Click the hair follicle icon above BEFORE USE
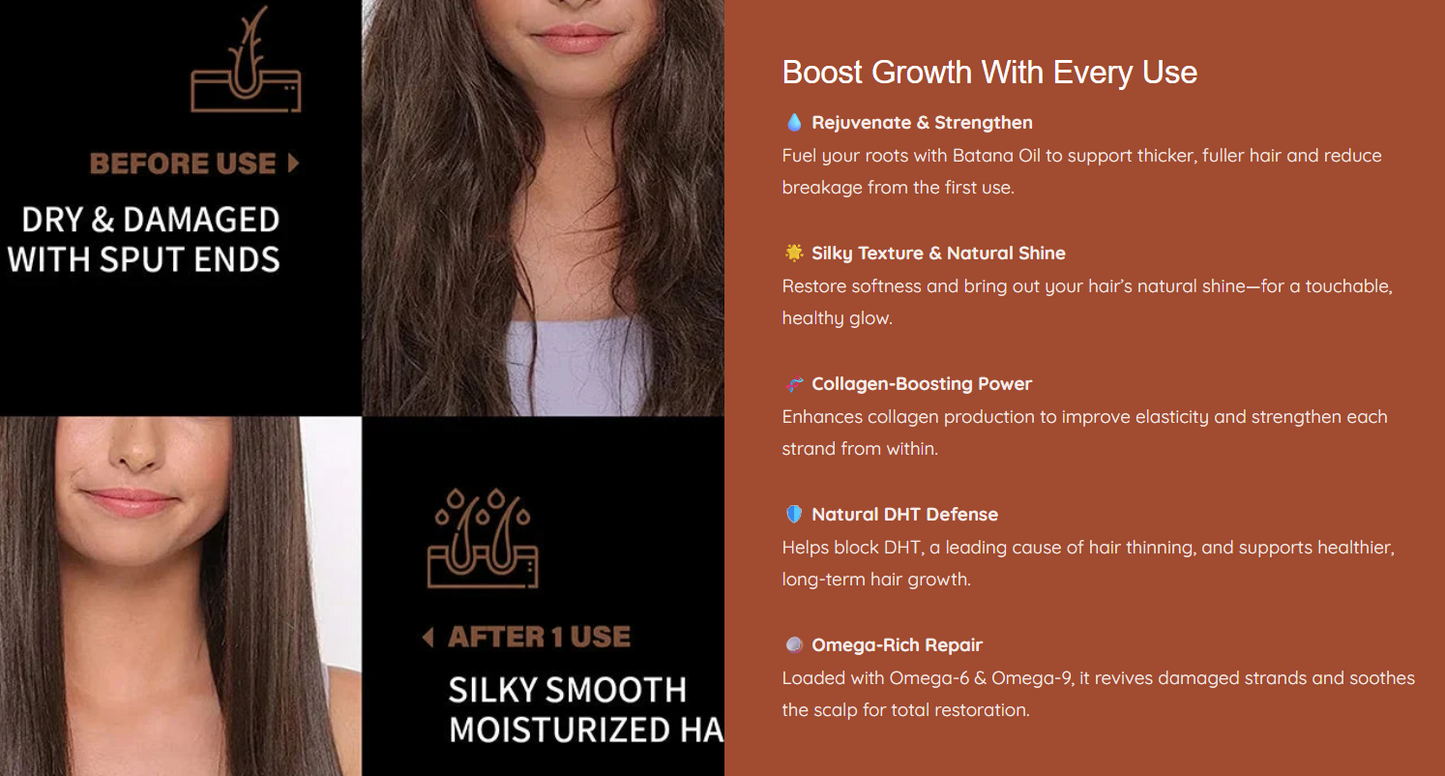 [x=246, y=60]
